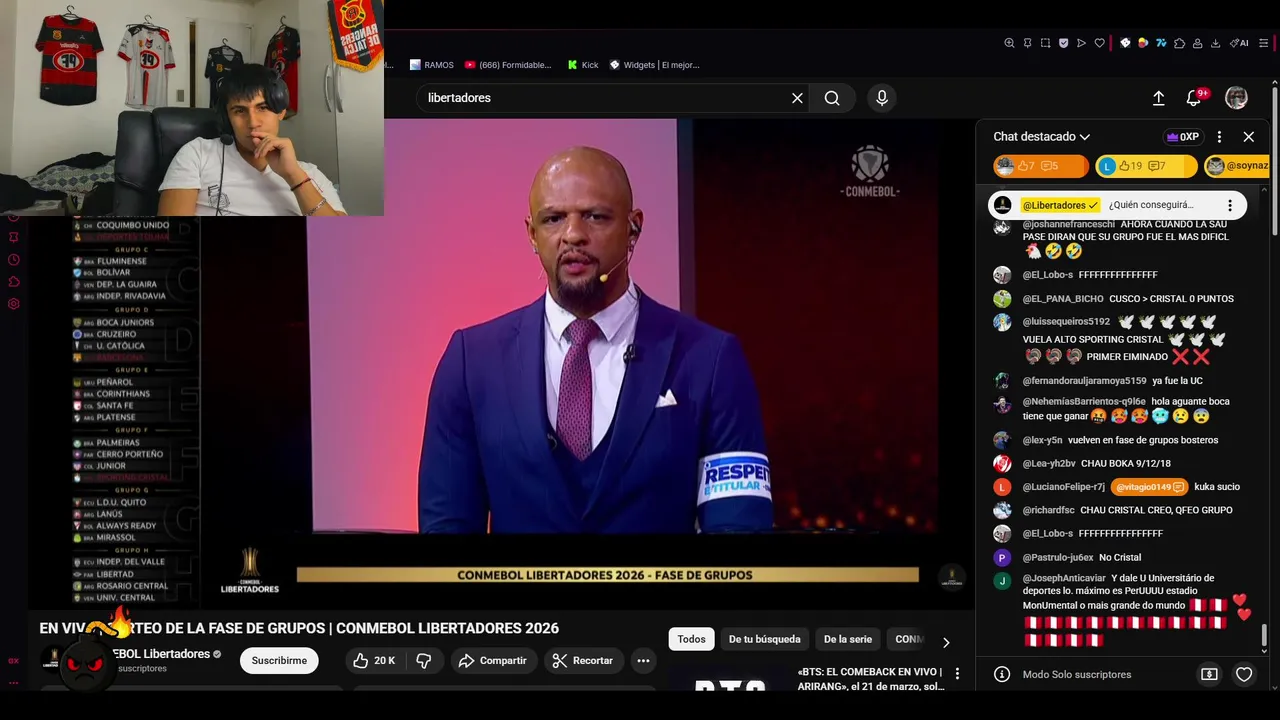Click the BTS comeback recommended video title
The width and height of the screenshot is (1280, 720).
(x=870, y=679)
